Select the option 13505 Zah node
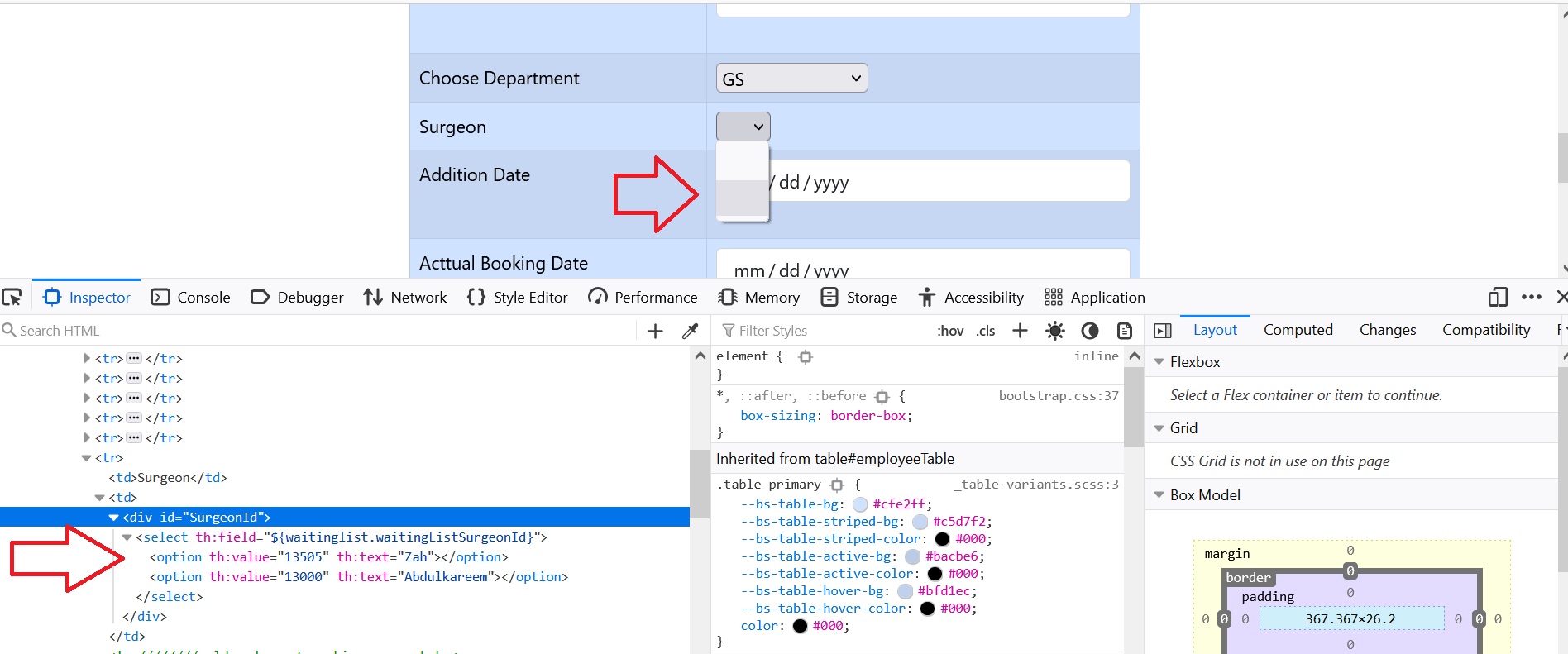The height and width of the screenshot is (654, 1568). pos(329,557)
